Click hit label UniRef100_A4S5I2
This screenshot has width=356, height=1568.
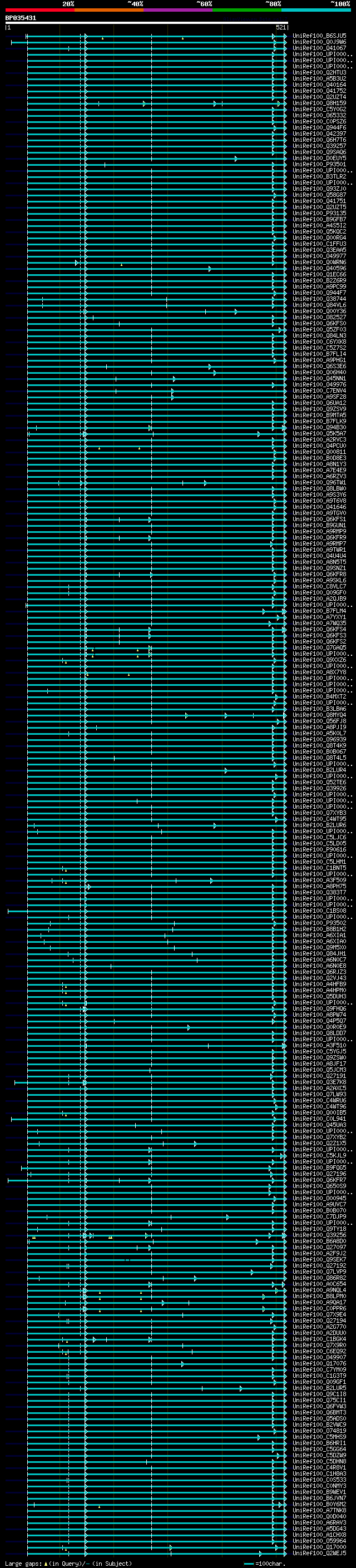pyautogui.click(x=319, y=226)
